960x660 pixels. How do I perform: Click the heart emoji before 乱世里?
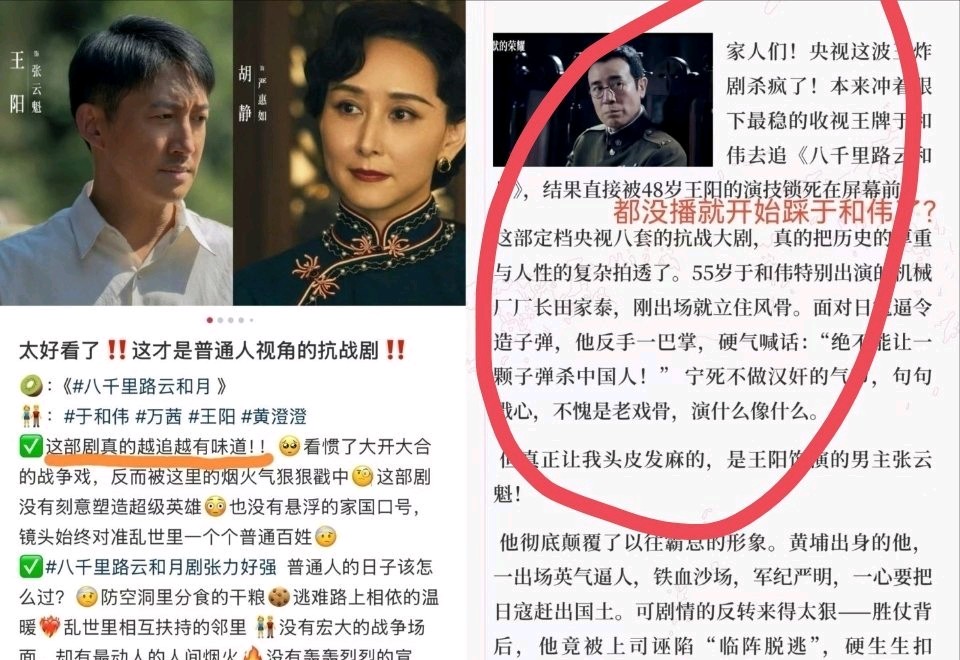pyautogui.click(x=50, y=627)
